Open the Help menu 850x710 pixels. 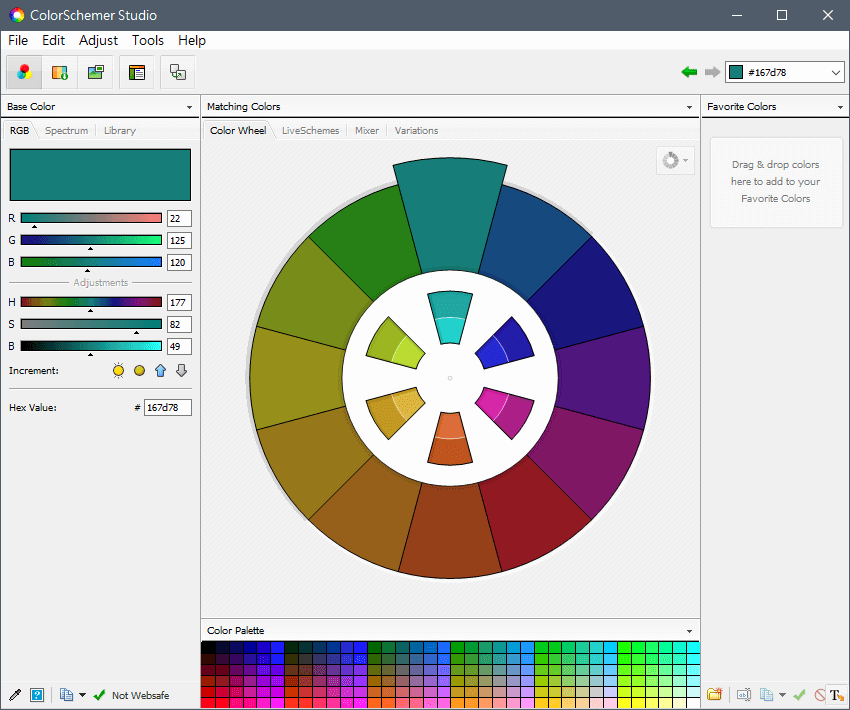pos(192,40)
